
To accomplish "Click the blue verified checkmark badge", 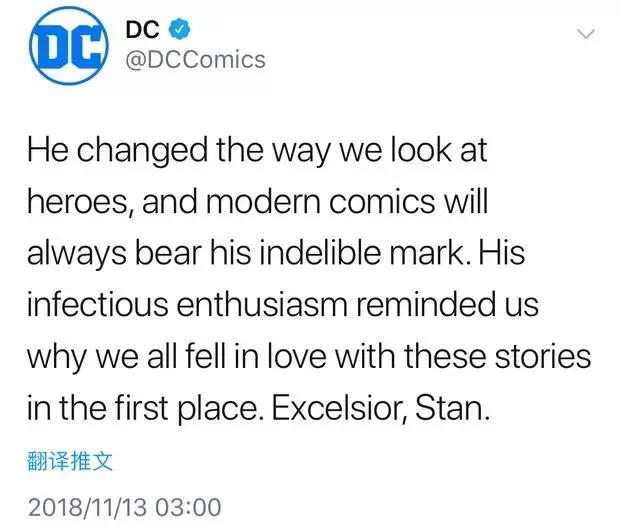I will (181, 30).
